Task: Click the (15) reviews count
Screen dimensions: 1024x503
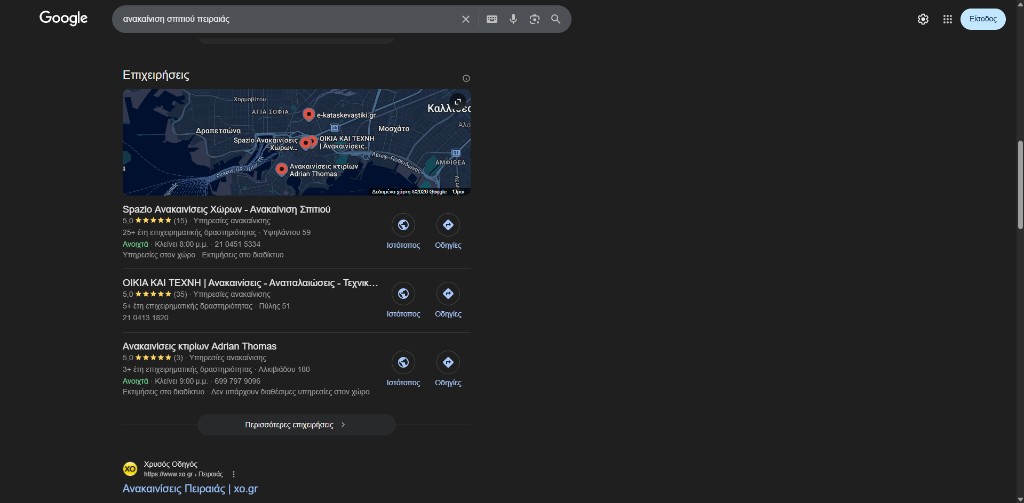Action: pos(180,220)
